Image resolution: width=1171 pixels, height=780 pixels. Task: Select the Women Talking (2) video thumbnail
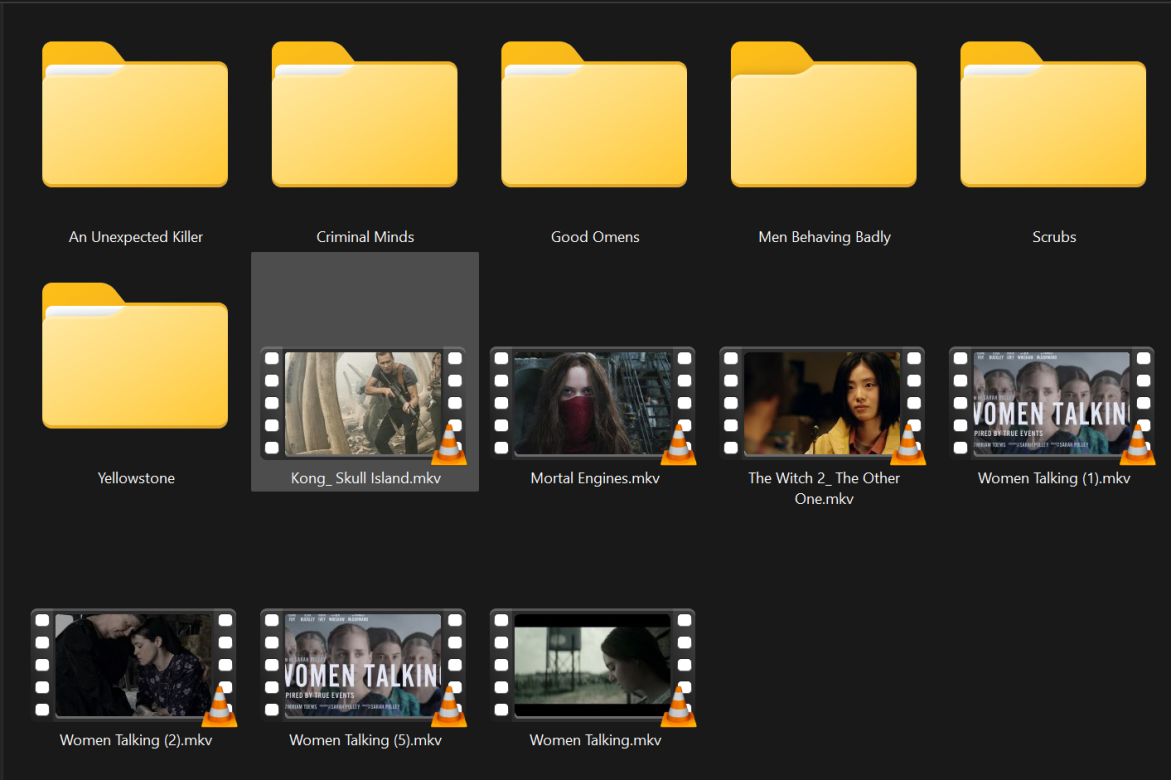click(x=134, y=665)
